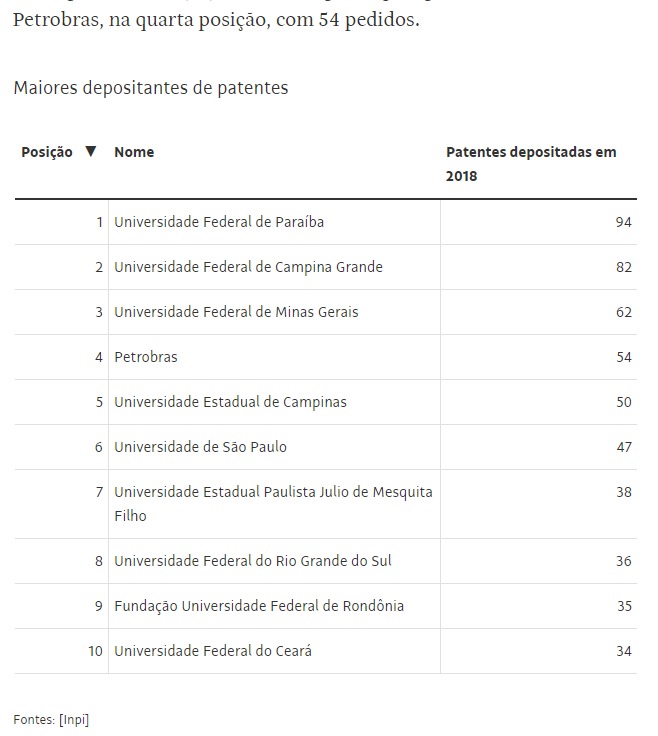
Task: Click Universidade Estadual de Campinas cell
Action: (230, 402)
